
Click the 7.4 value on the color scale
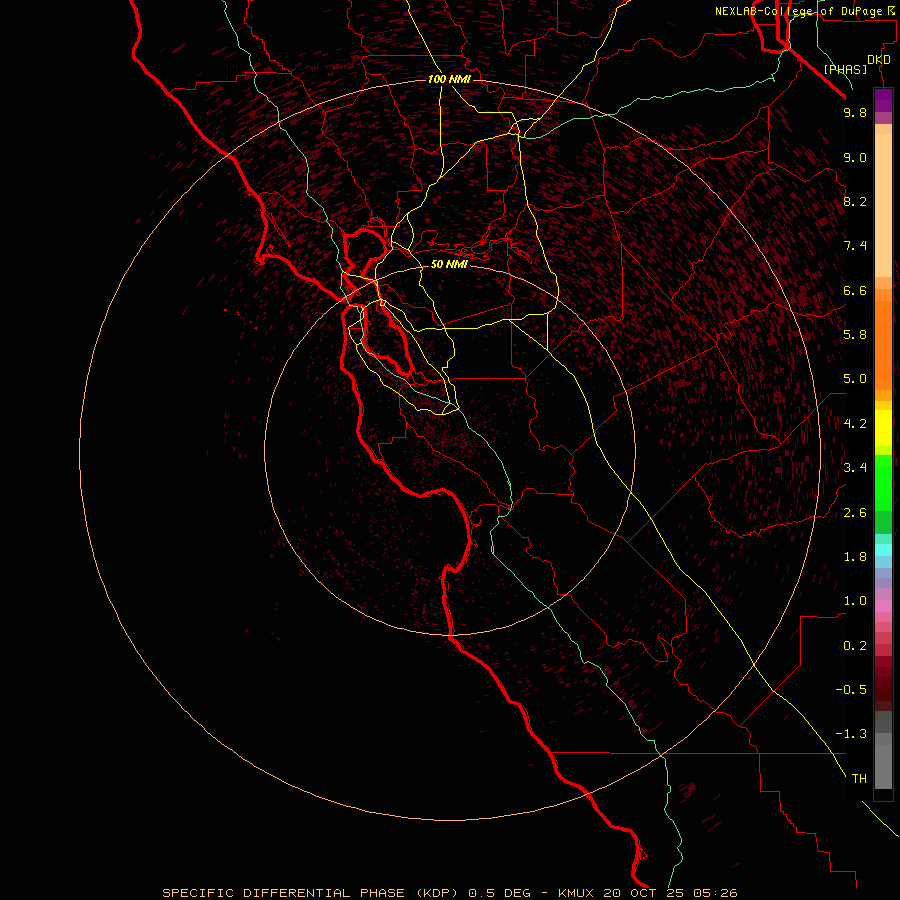click(x=855, y=246)
